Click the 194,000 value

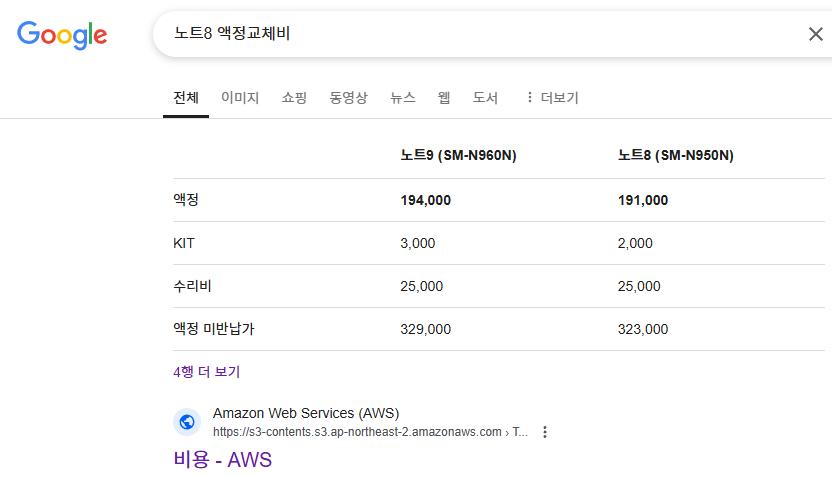pos(426,200)
